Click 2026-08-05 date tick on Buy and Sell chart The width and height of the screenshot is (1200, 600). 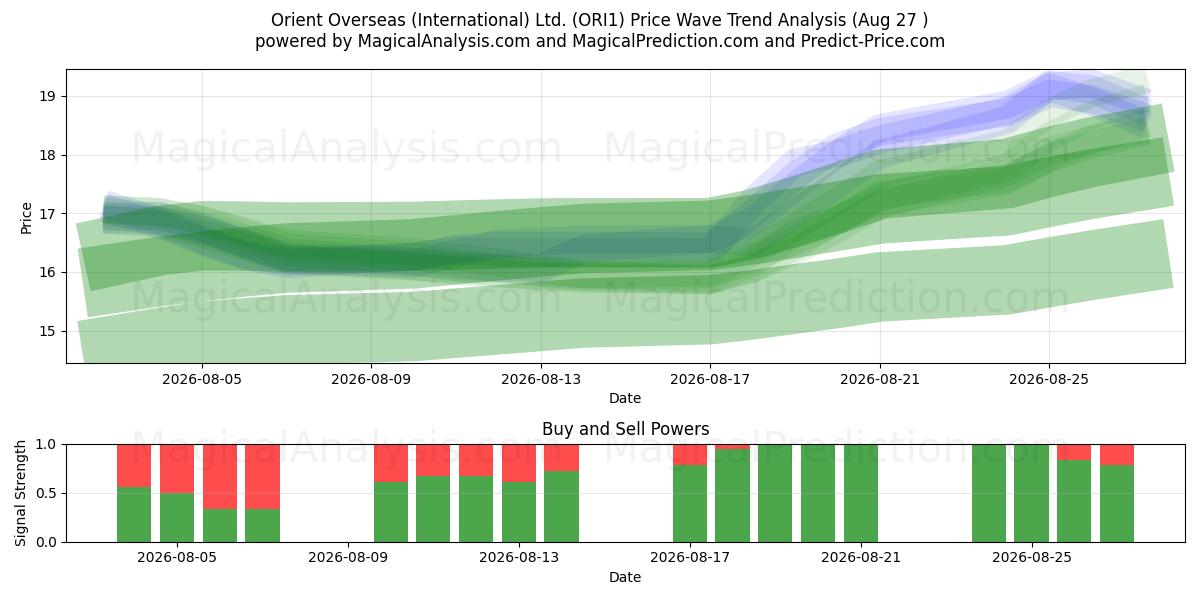click(177, 558)
